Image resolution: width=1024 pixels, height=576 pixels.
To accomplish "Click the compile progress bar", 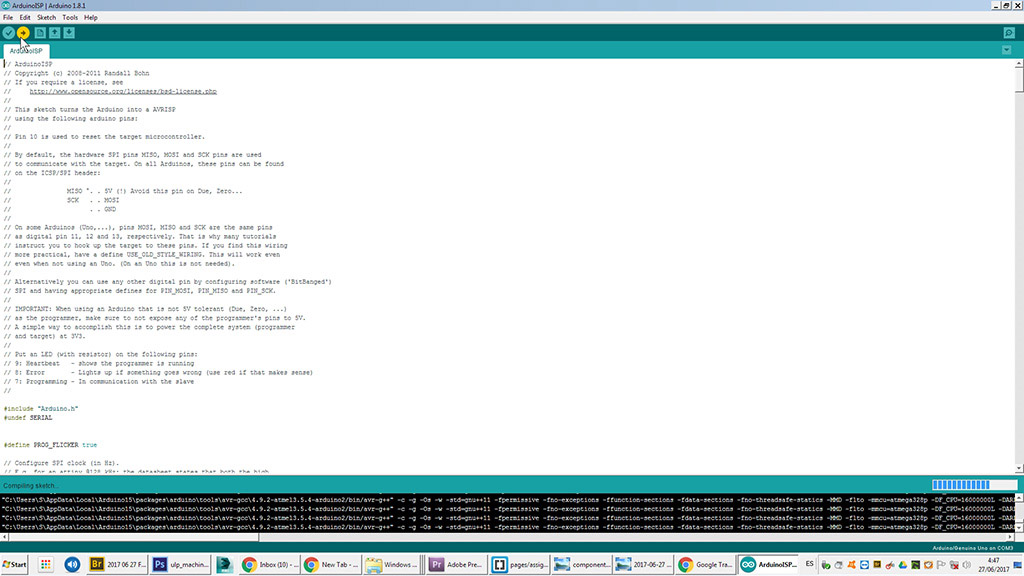I will pyautogui.click(x=974, y=485).
